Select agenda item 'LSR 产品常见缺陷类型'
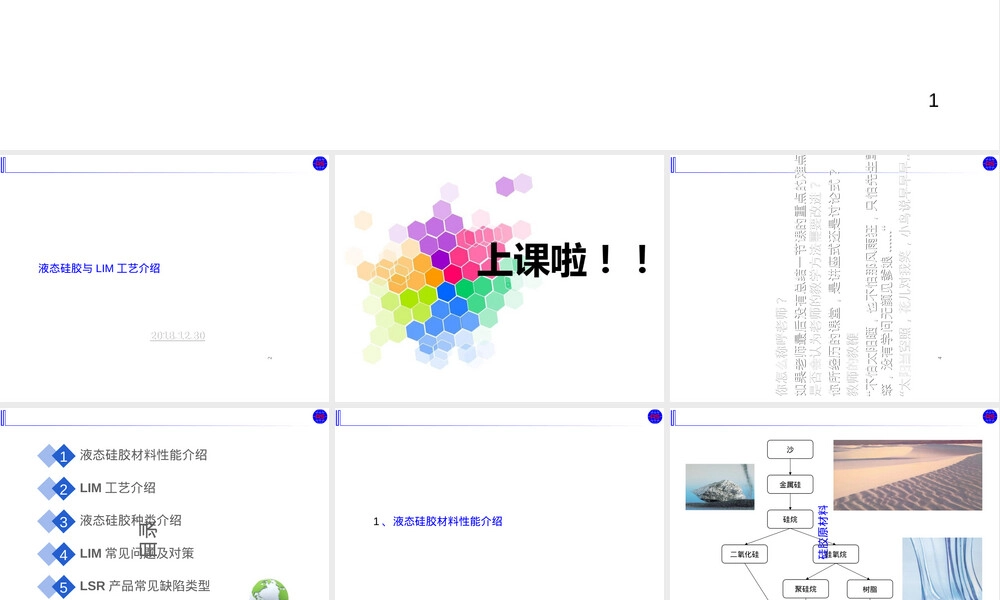 145,586
